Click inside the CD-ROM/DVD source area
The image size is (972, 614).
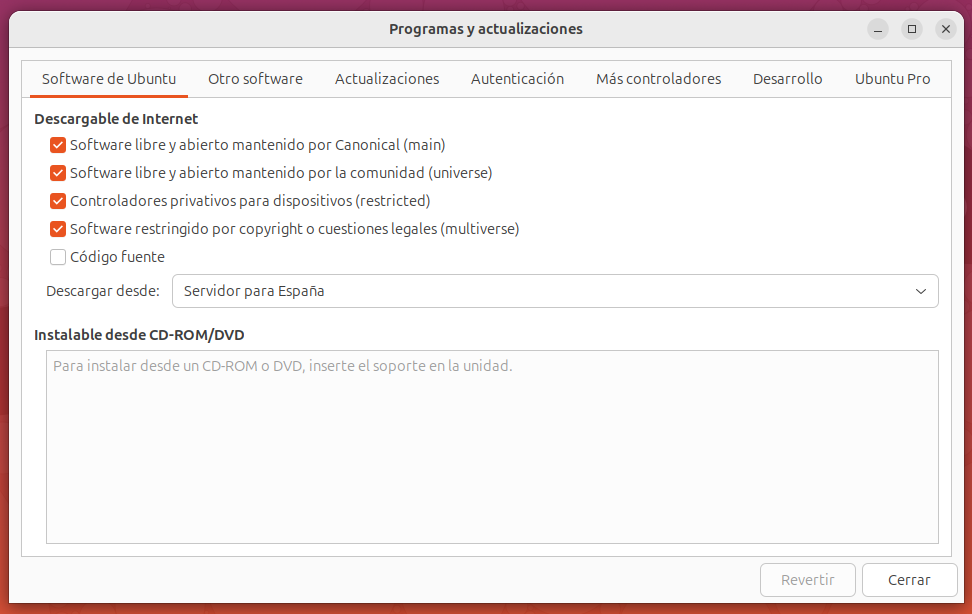[x=492, y=446]
